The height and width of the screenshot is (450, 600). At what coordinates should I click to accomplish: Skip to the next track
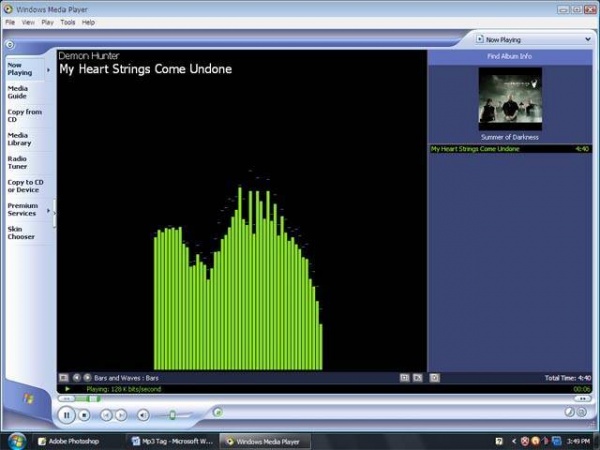coord(121,415)
